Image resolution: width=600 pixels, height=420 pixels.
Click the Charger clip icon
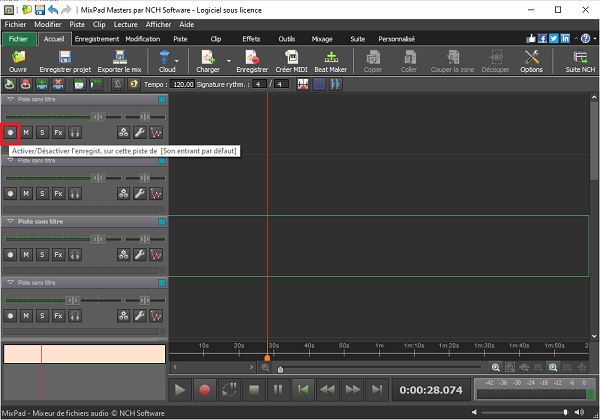coord(208,57)
